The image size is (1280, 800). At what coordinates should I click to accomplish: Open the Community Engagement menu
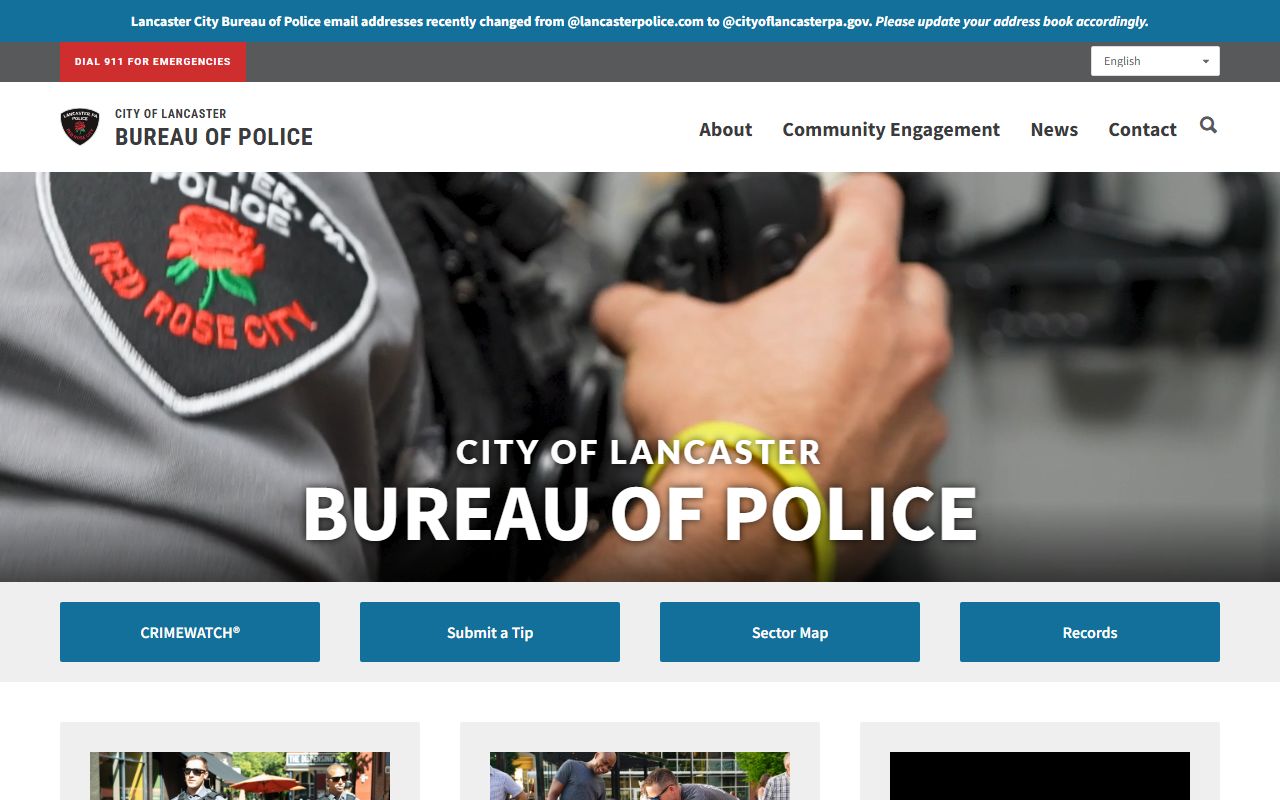tap(891, 129)
